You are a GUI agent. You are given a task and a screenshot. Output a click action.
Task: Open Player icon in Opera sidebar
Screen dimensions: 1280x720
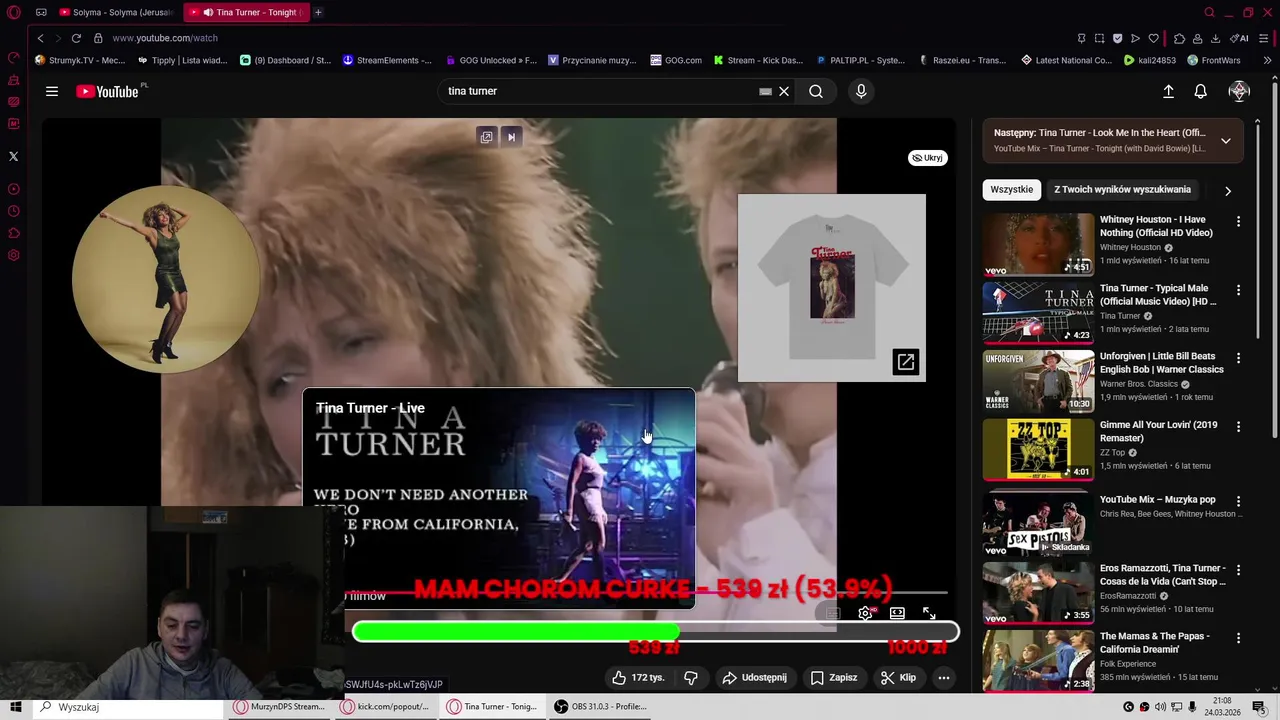(x=13, y=189)
